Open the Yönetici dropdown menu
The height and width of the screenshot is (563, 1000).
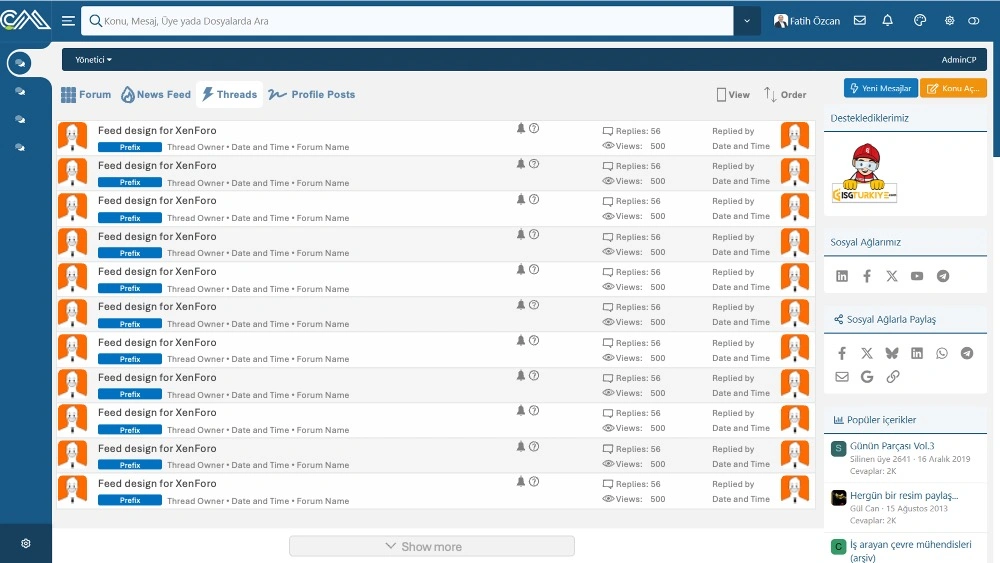point(93,60)
